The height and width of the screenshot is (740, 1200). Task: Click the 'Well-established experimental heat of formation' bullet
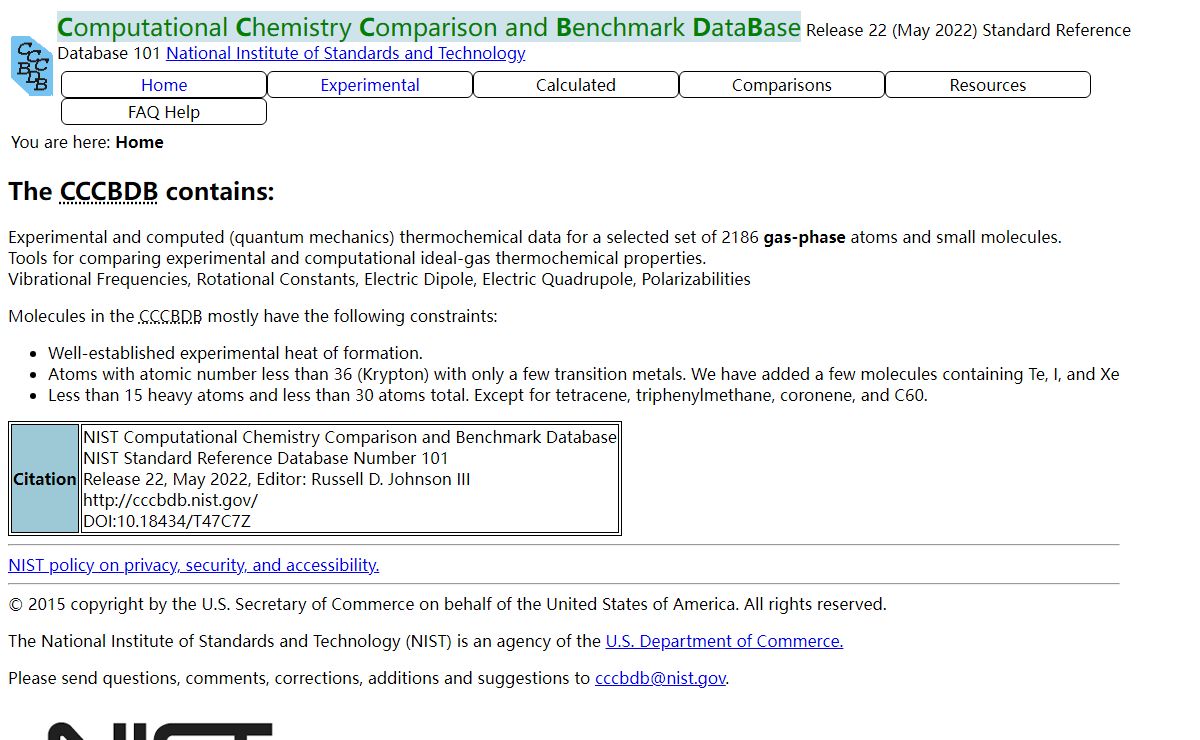point(236,353)
